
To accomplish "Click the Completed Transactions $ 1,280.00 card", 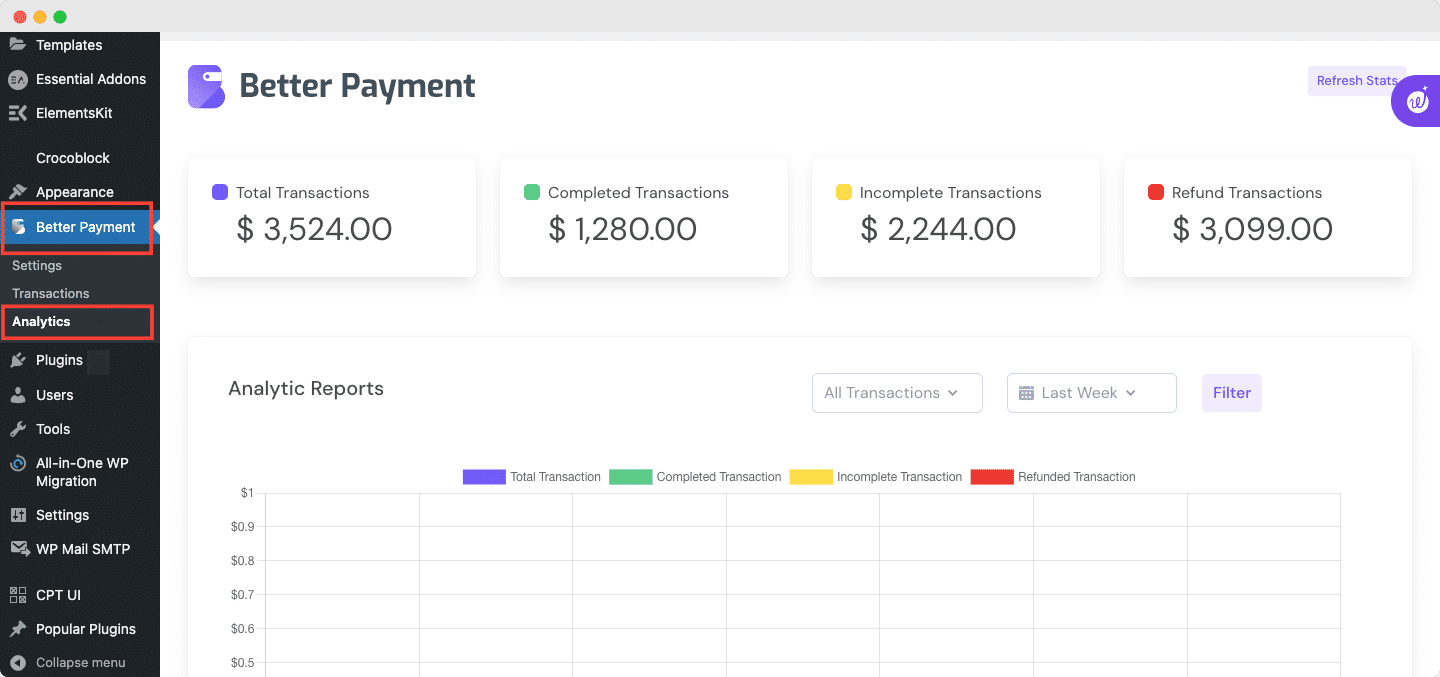I will [x=644, y=217].
